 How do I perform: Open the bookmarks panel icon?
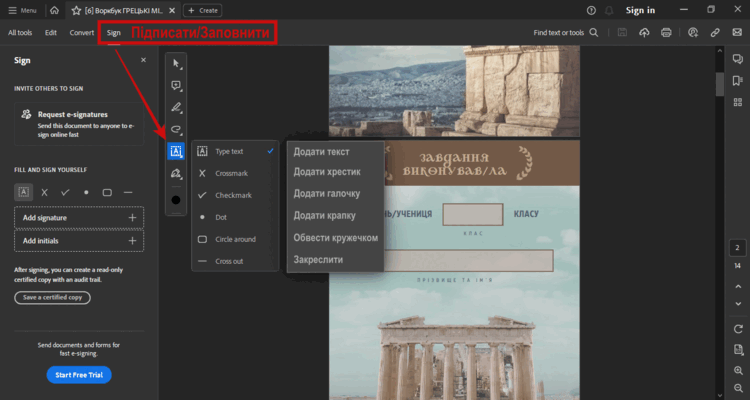tap(737, 80)
